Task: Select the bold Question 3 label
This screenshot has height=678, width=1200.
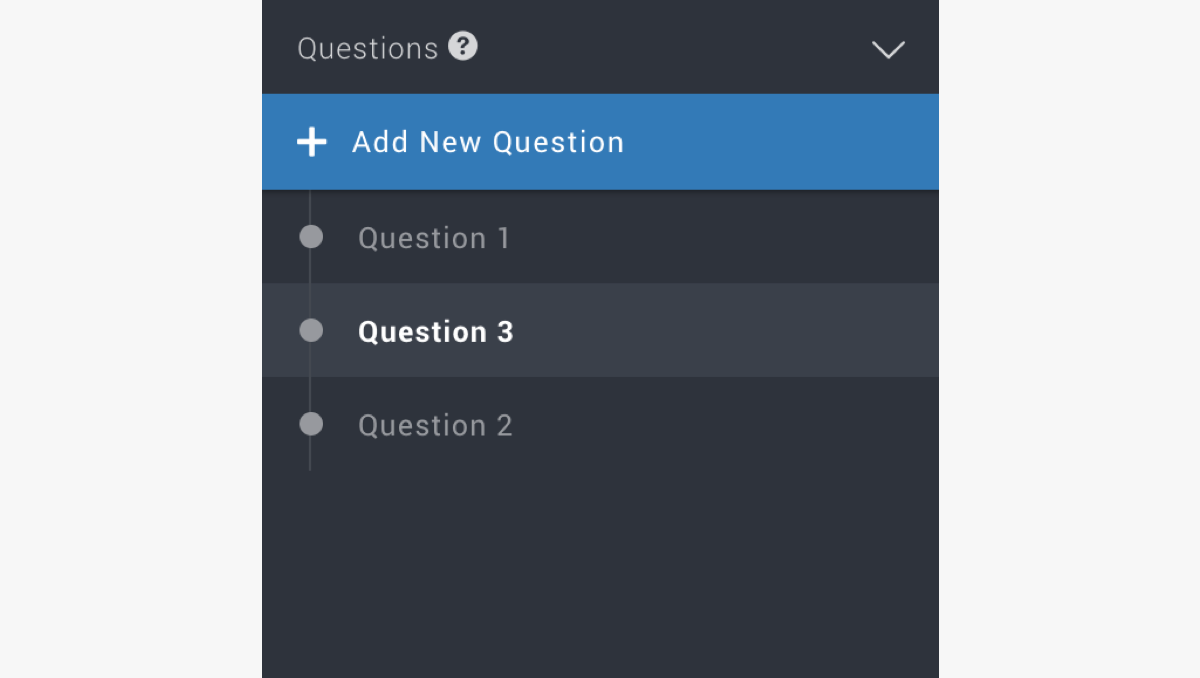Action: tap(436, 332)
